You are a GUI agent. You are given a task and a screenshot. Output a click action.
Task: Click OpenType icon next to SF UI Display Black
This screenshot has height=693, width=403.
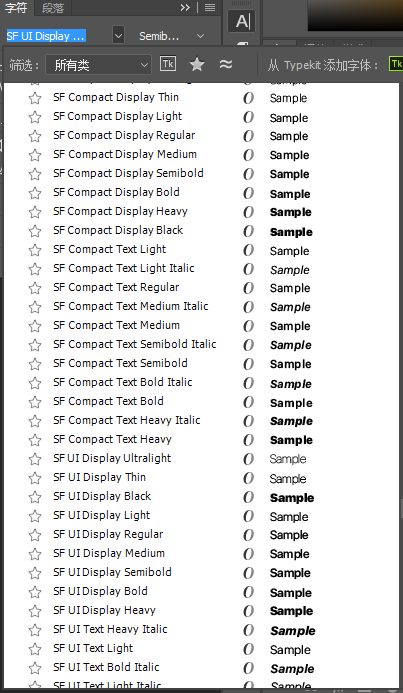pos(248,497)
